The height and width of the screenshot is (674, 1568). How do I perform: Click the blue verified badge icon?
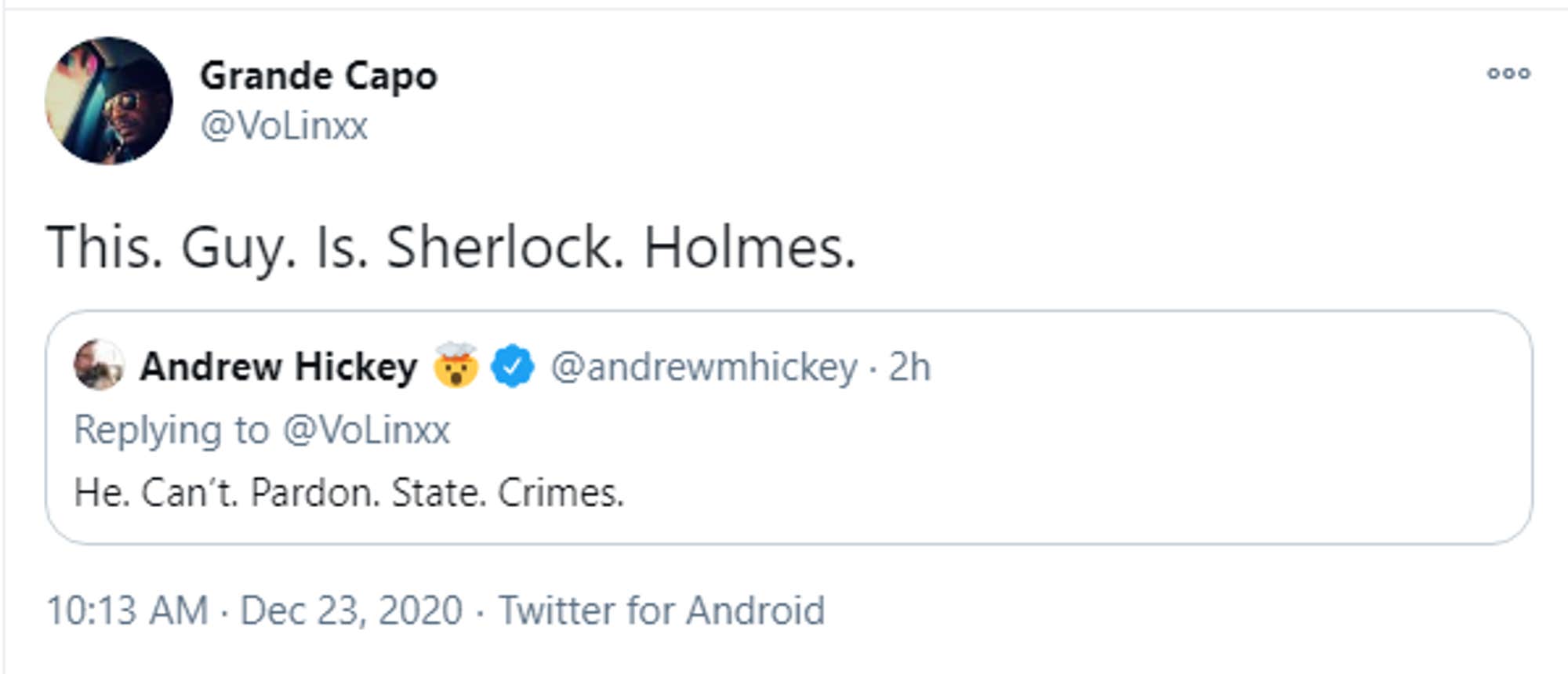[x=513, y=366]
